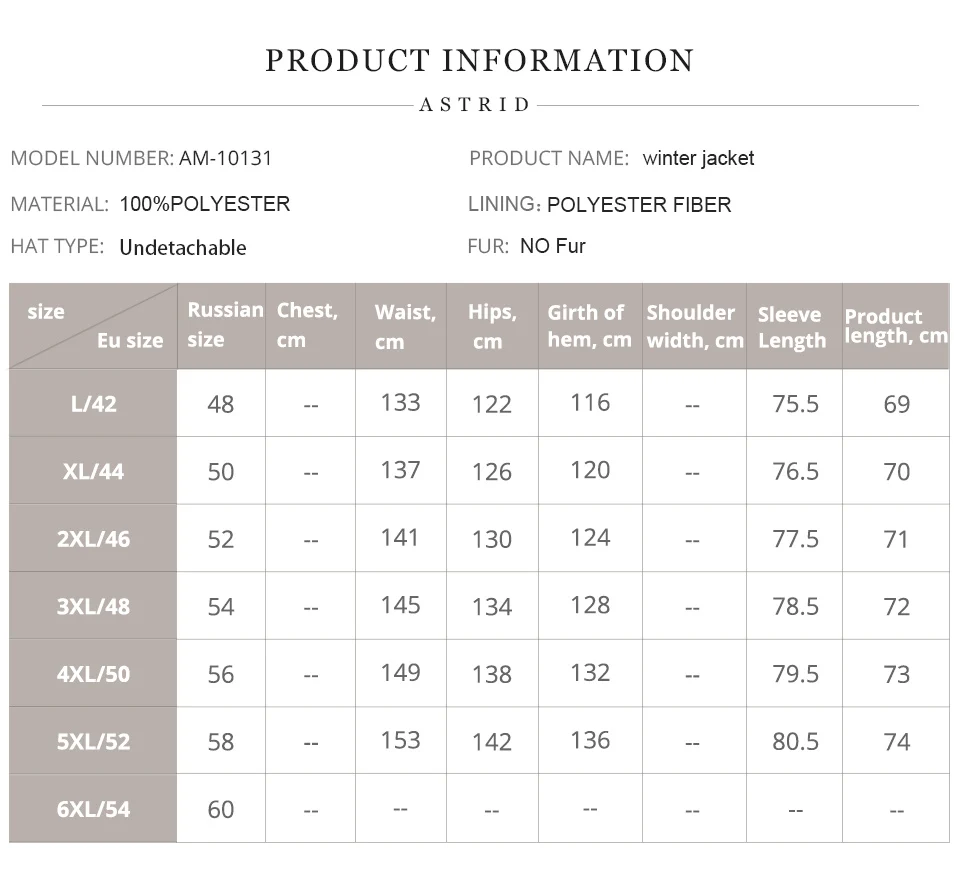Click the Shoulder width column header
Image resolution: width=954 pixels, height=884 pixels.
694,326
